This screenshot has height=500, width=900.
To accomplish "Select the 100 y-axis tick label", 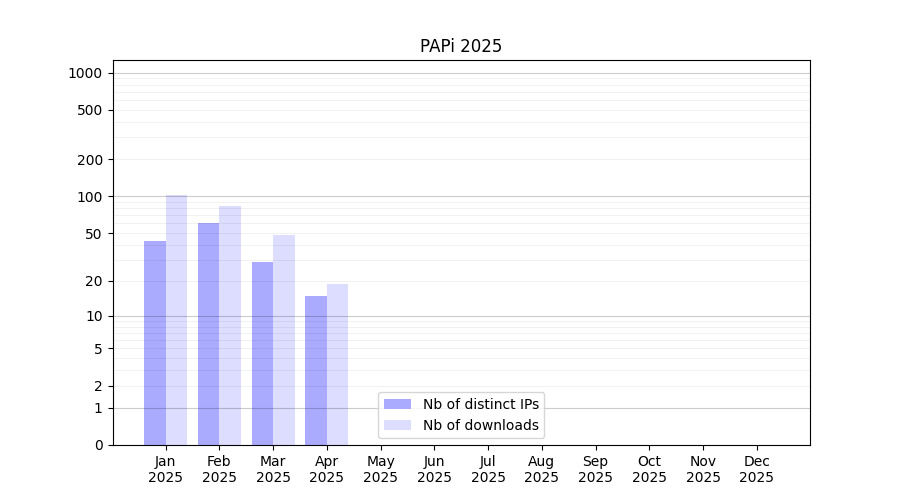I will 90,197.
